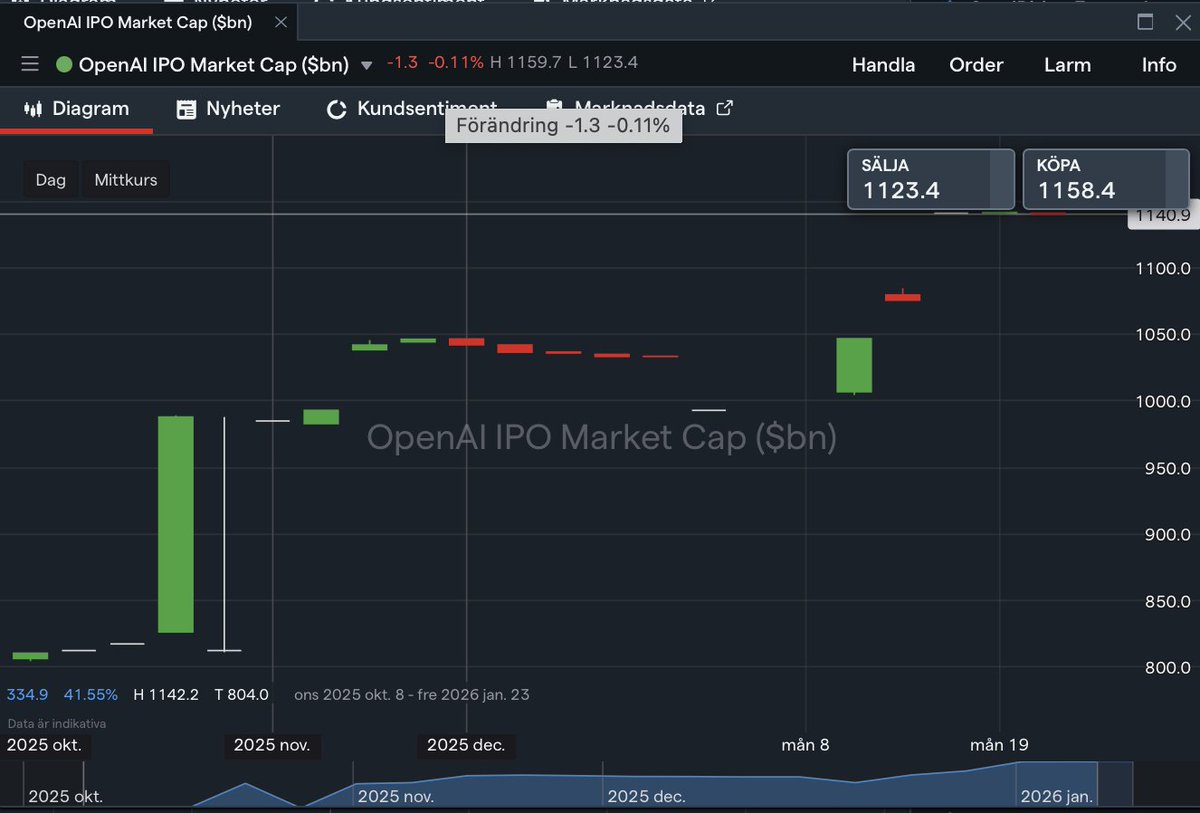Click the Diagram candlestick icon
This screenshot has width=1200, height=813.
pos(33,109)
